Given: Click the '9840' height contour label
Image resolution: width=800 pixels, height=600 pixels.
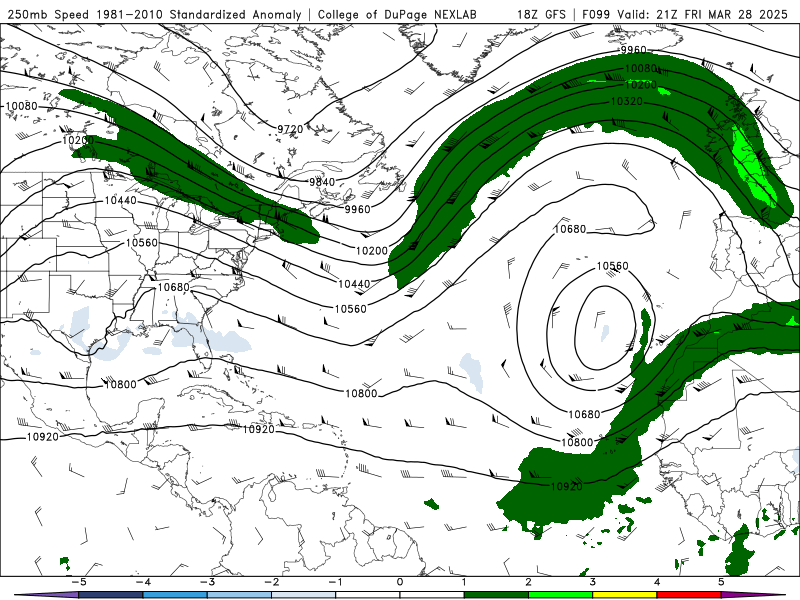Looking at the screenshot, I should coord(322,182).
